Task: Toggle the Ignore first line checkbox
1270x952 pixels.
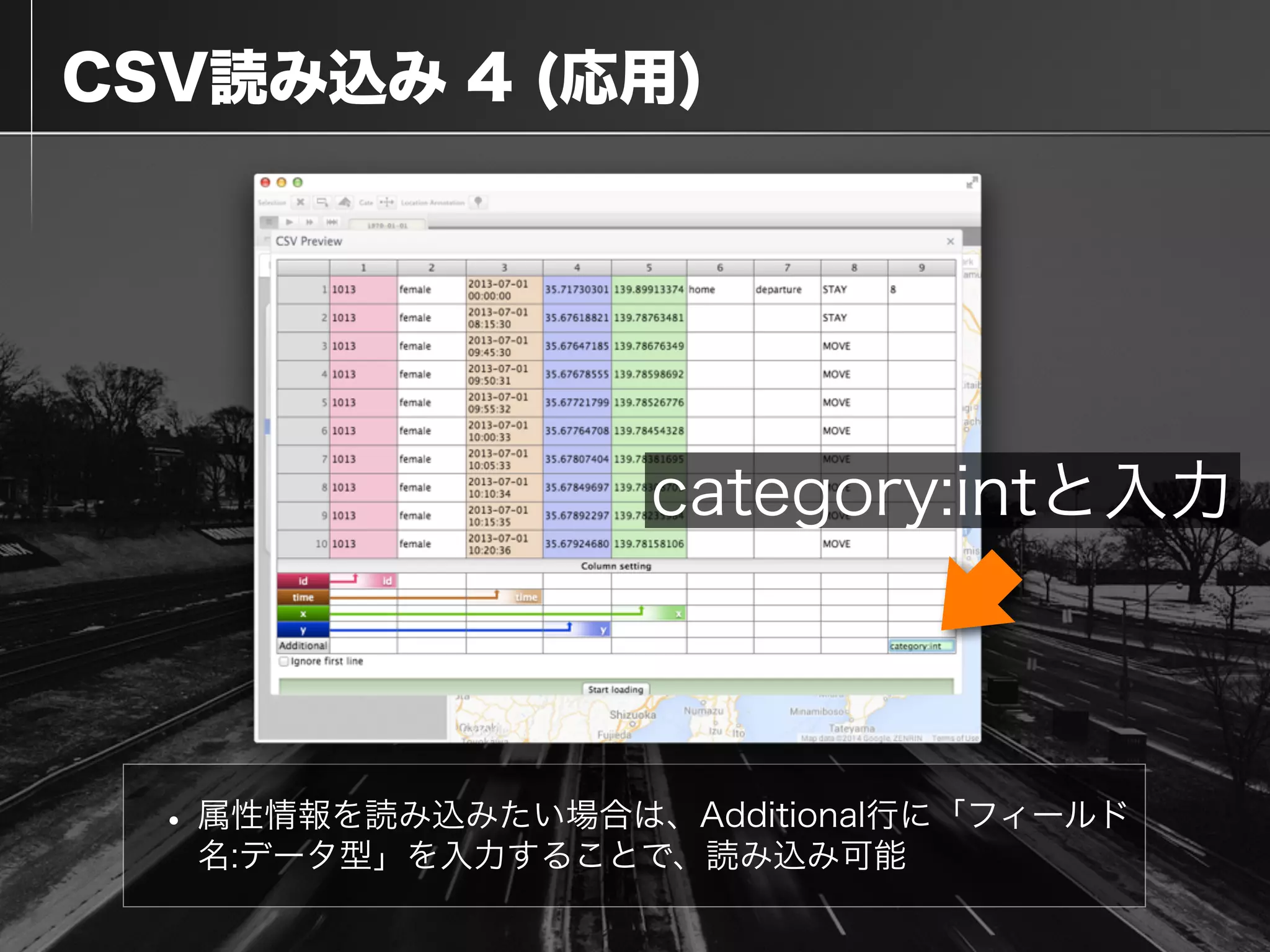Action: point(284,661)
